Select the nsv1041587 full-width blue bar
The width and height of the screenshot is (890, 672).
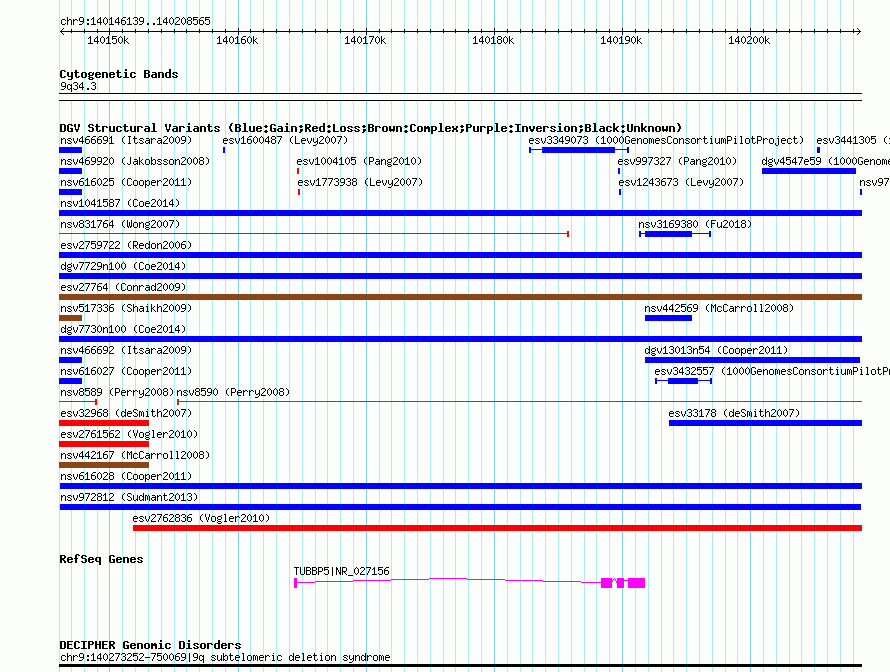click(x=460, y=213)
